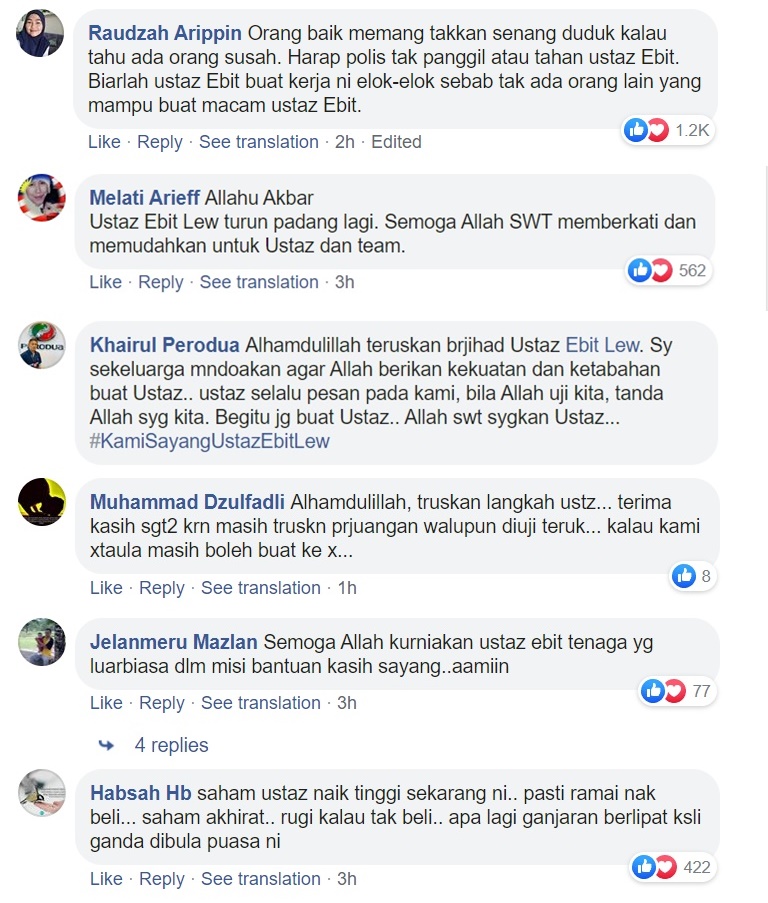Image resolution: width=768 pixels, height=903 pixels.
Task: Open the Edited history on Raudzah's comment
Action: coord(396,142)
